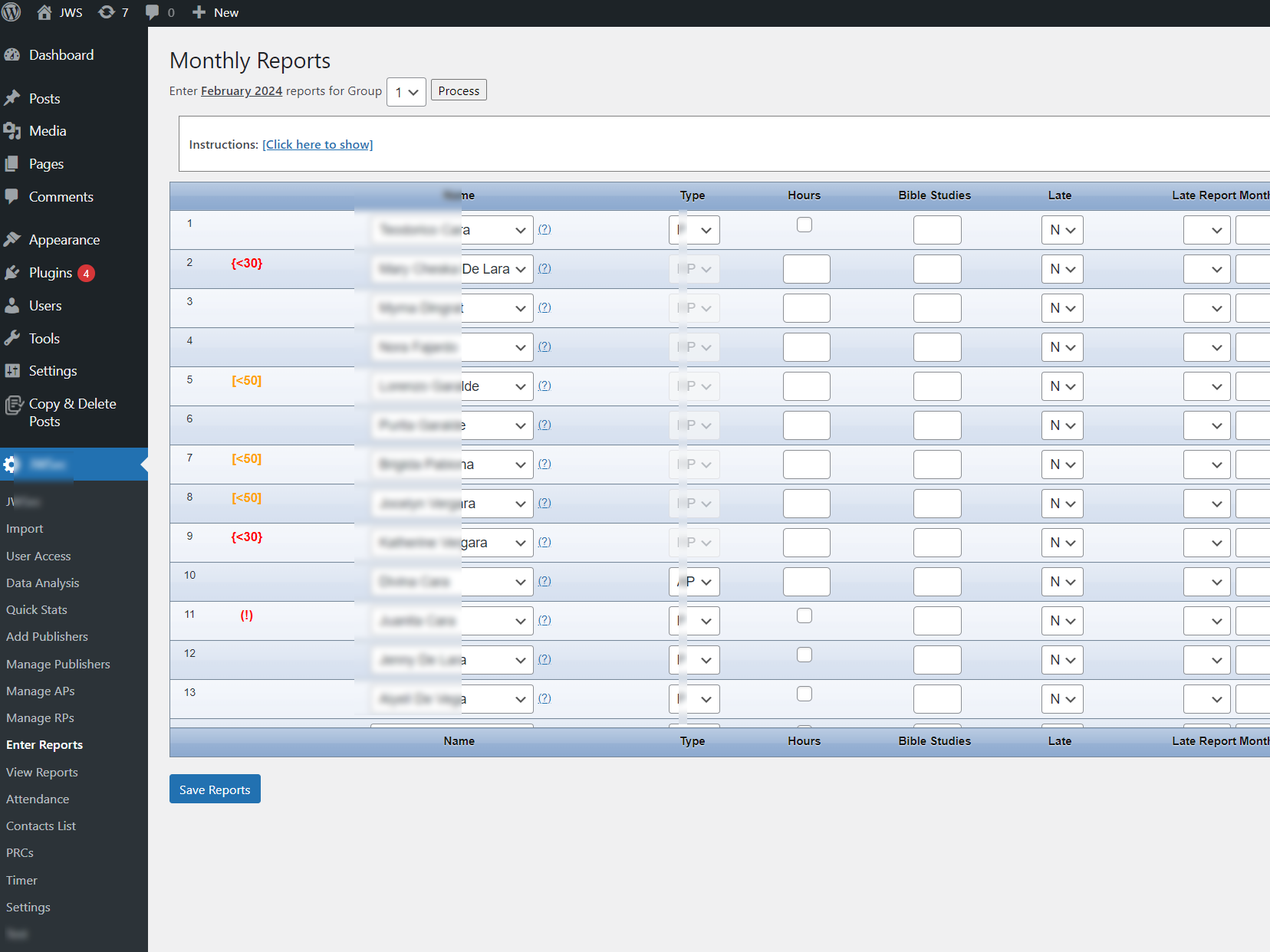The image size is (1270, 952).
Task: Open the Timer submenu item
Action: click(x=21, y=881)
